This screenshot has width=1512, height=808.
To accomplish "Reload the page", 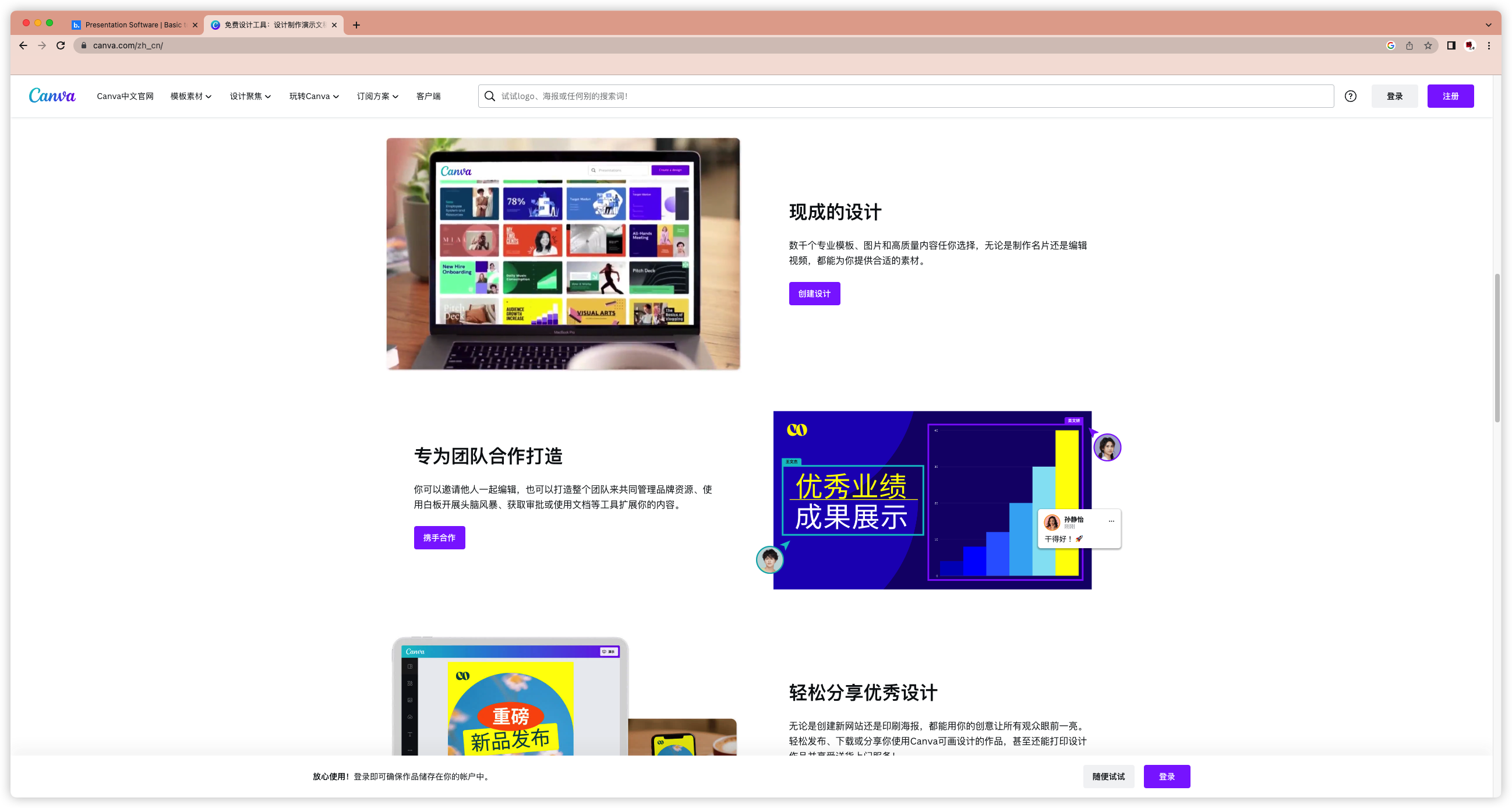I will click(61, 45).
